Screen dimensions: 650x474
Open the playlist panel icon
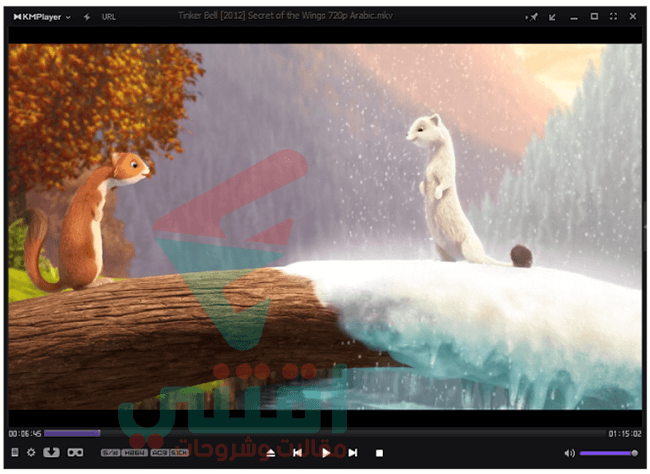(x=15, y=452)
